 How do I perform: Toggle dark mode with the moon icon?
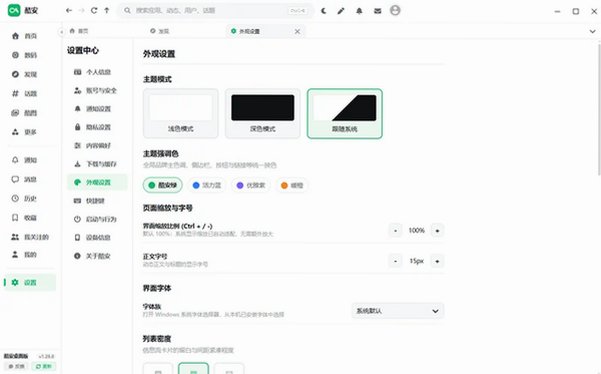(324, 11)
